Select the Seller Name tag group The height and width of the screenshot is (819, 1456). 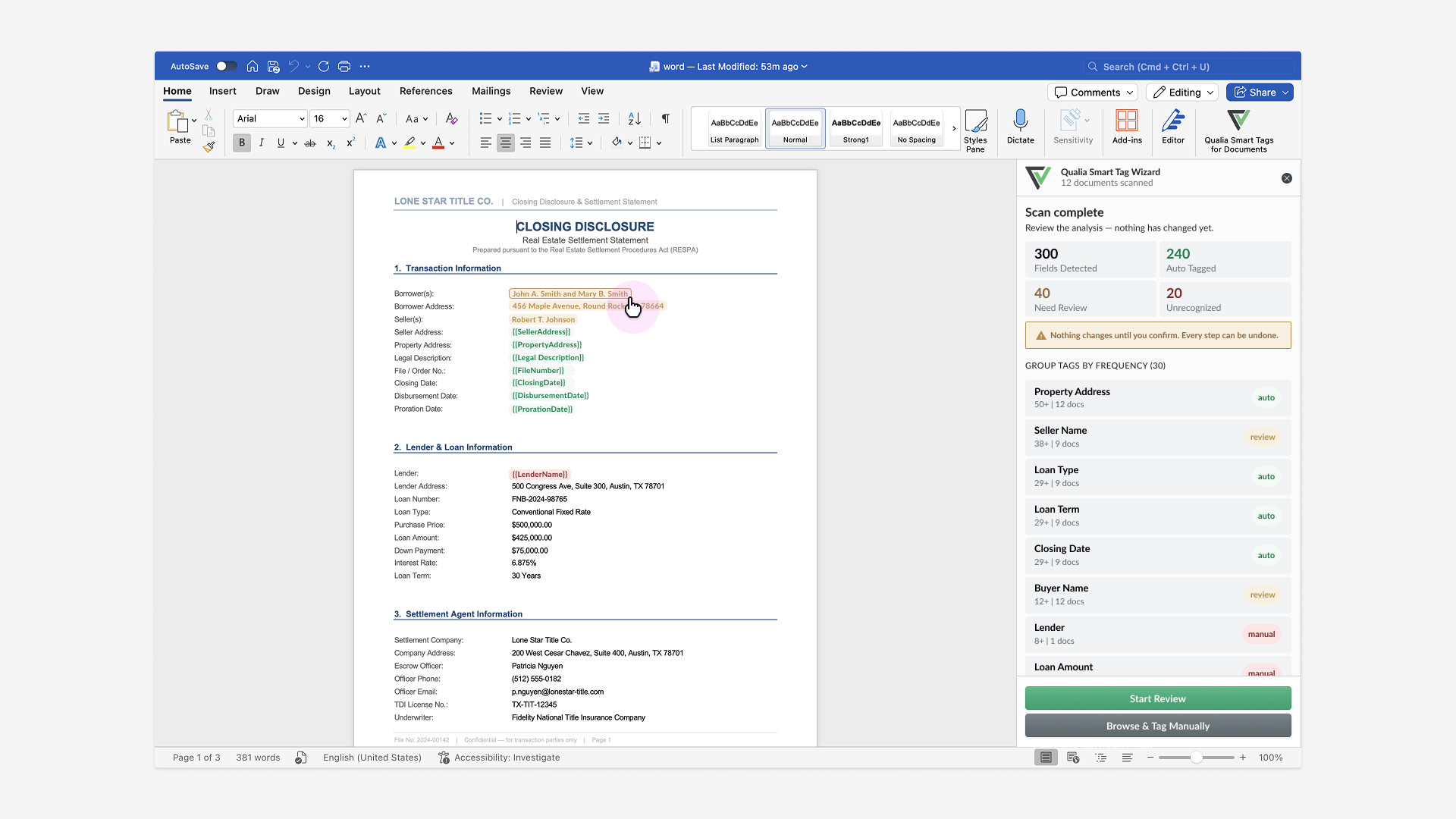click(1158, 437)
